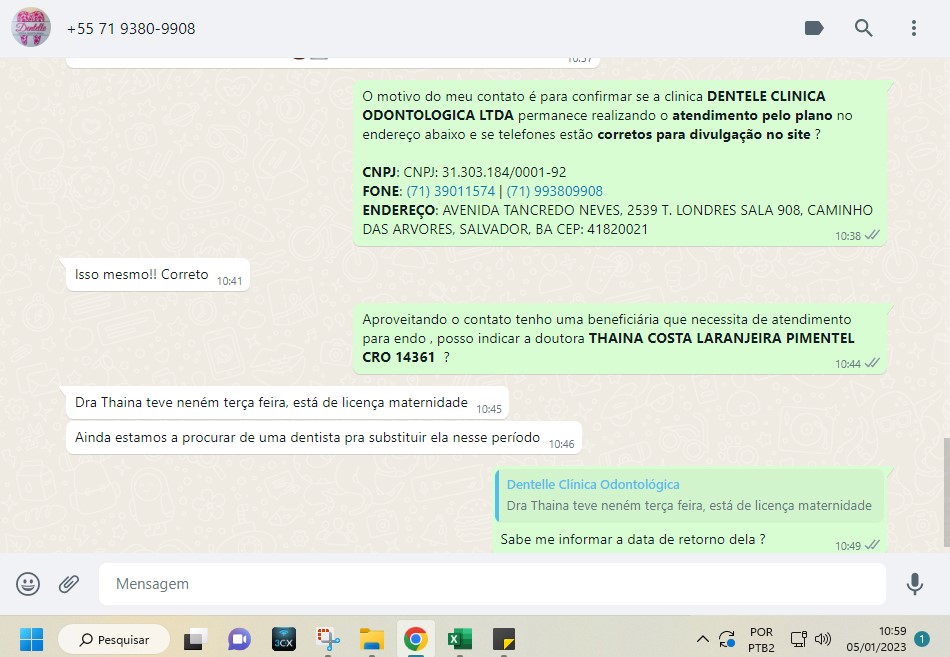Click phone link (71) 39011574

point(450,191)
